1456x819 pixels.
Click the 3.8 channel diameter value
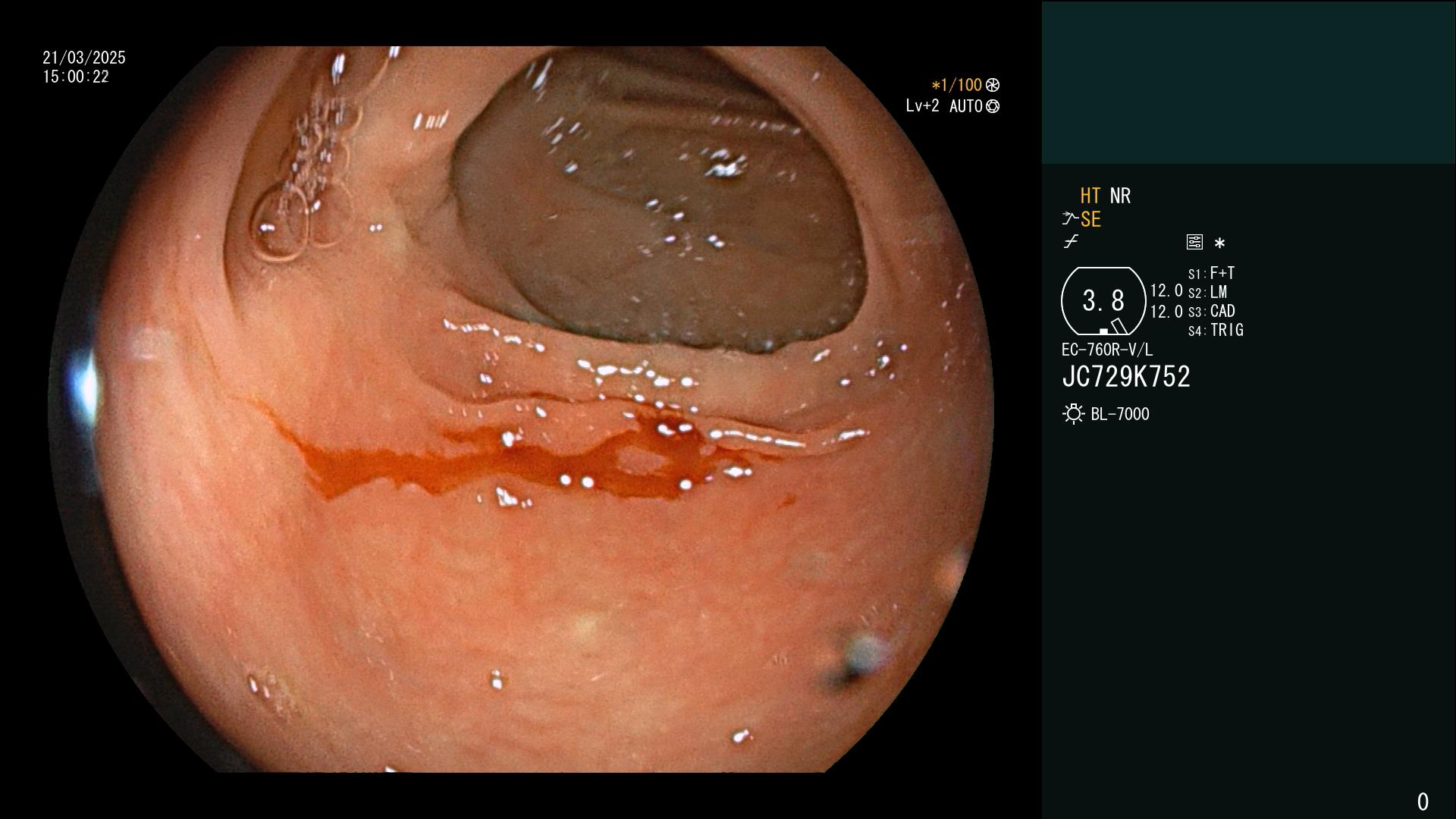point(1103,301)
